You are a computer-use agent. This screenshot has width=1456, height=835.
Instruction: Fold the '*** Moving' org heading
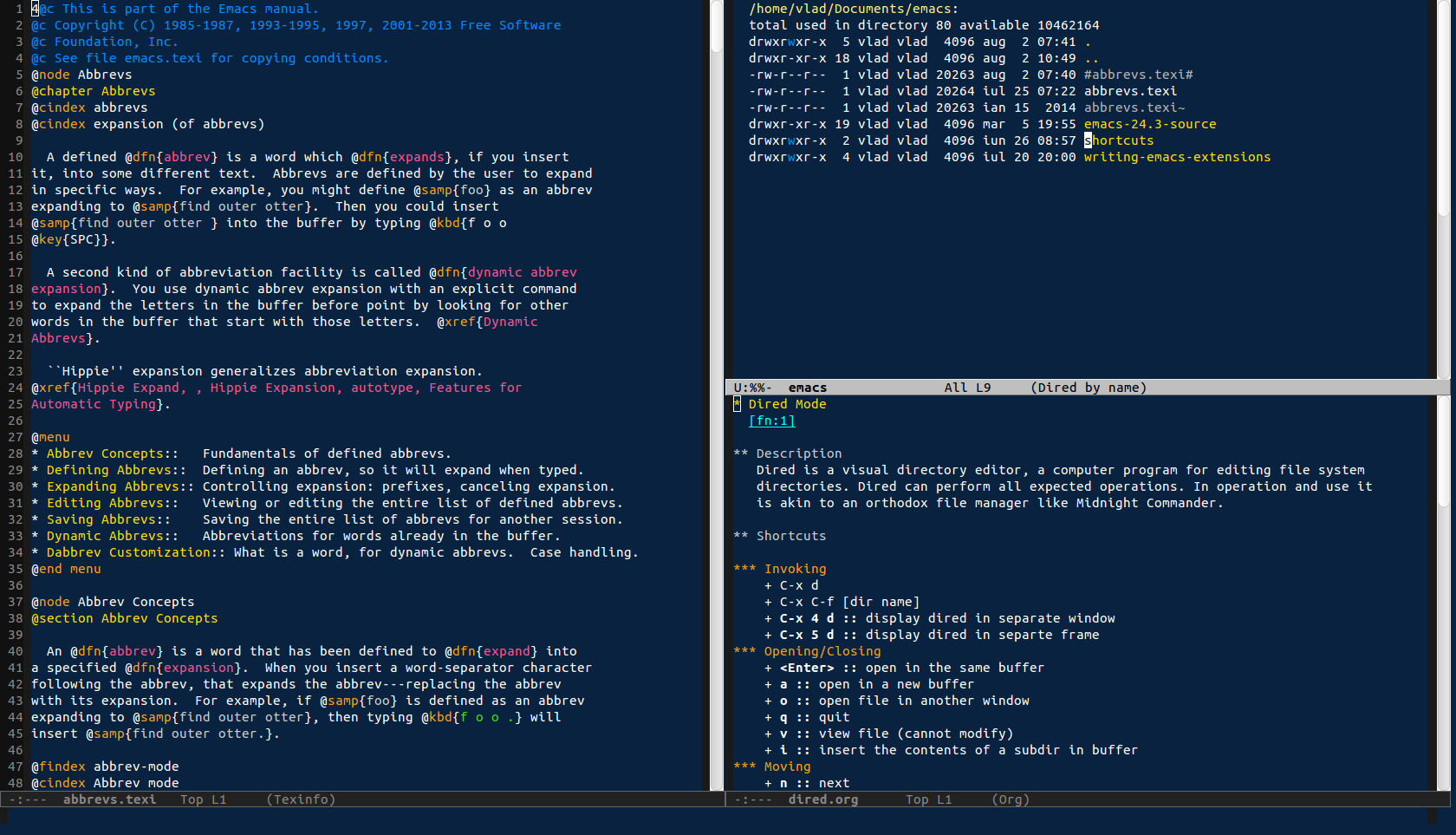(x=772, y=767)
